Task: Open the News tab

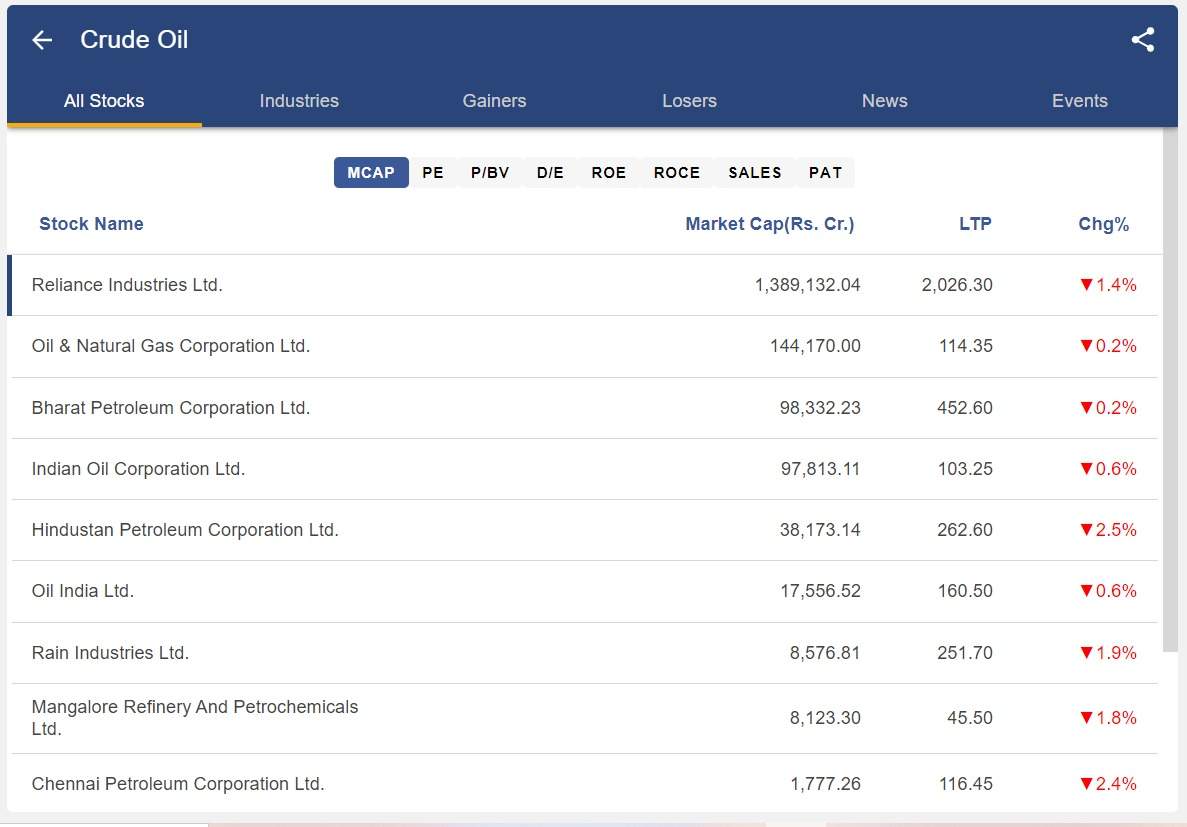Action: (x=884, y=100)
